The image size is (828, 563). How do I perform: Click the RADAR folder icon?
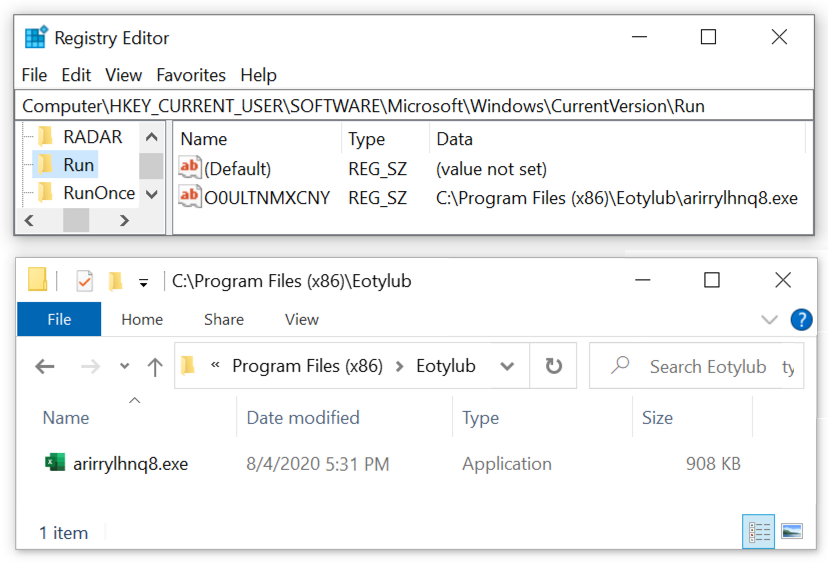46,137
